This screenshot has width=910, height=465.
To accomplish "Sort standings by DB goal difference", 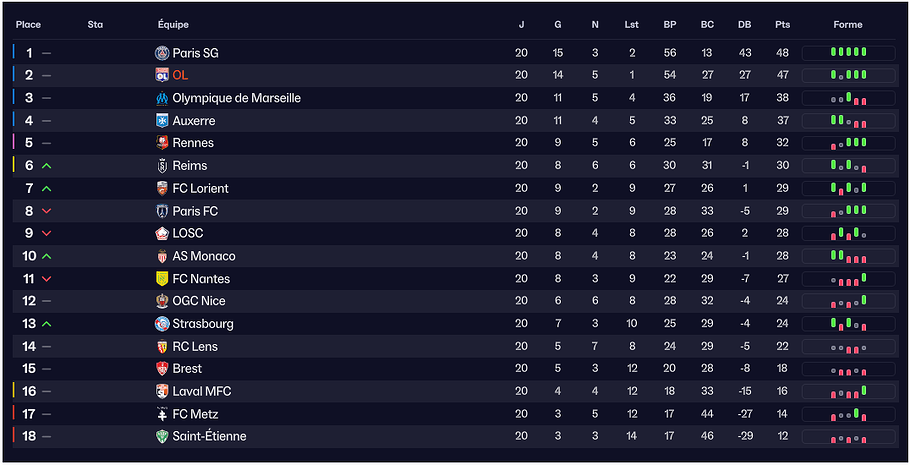I will (744, 25).
